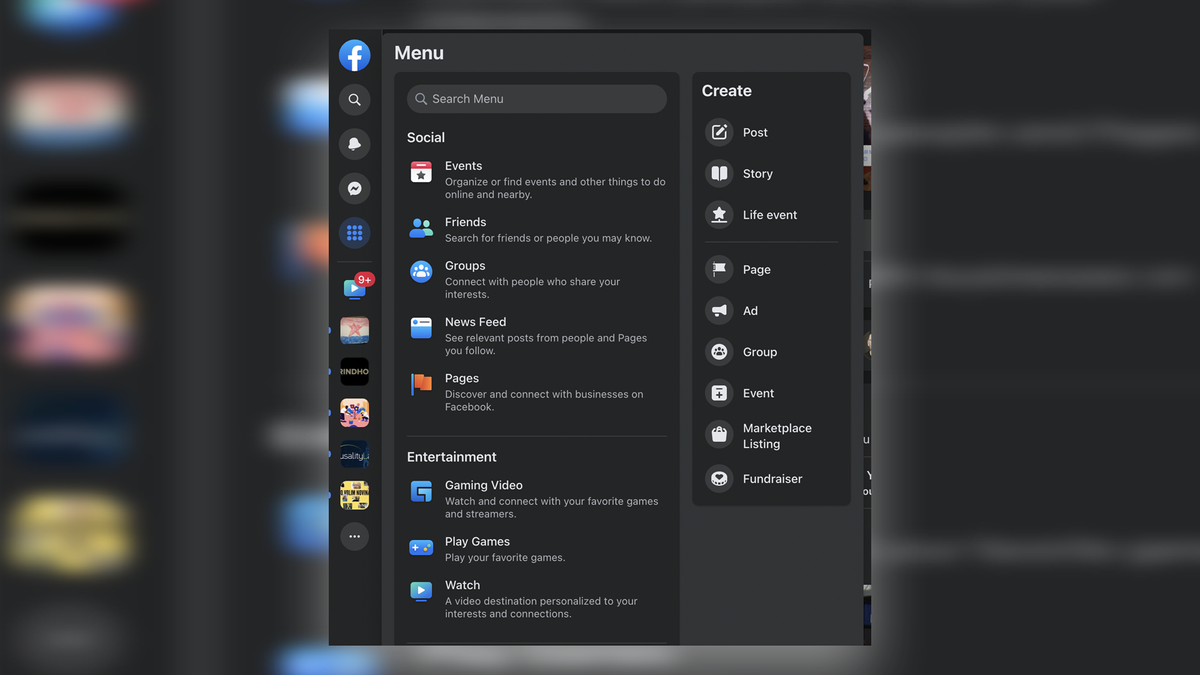
Task: Open the dark blue 'usality' shortcut thumbnail
Action: click(x=354, y=454)
